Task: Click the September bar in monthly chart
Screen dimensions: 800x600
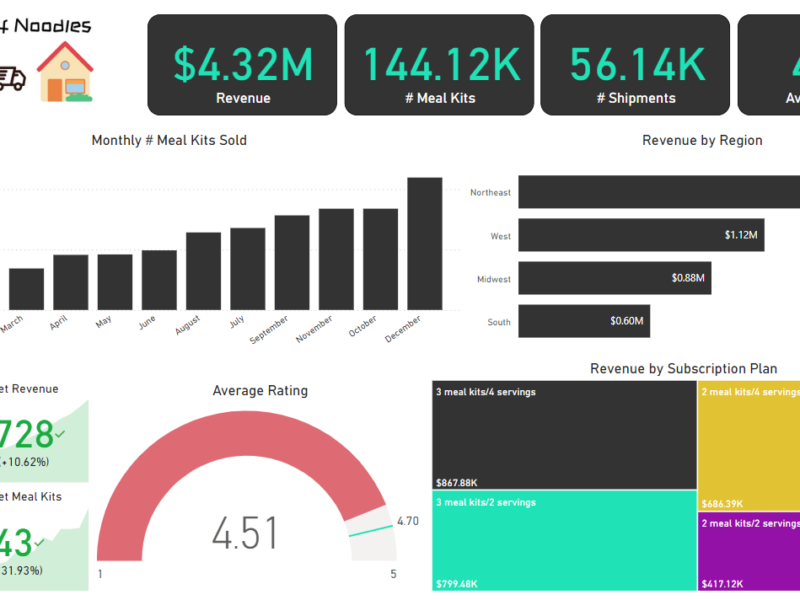Action: coord(292,262)
